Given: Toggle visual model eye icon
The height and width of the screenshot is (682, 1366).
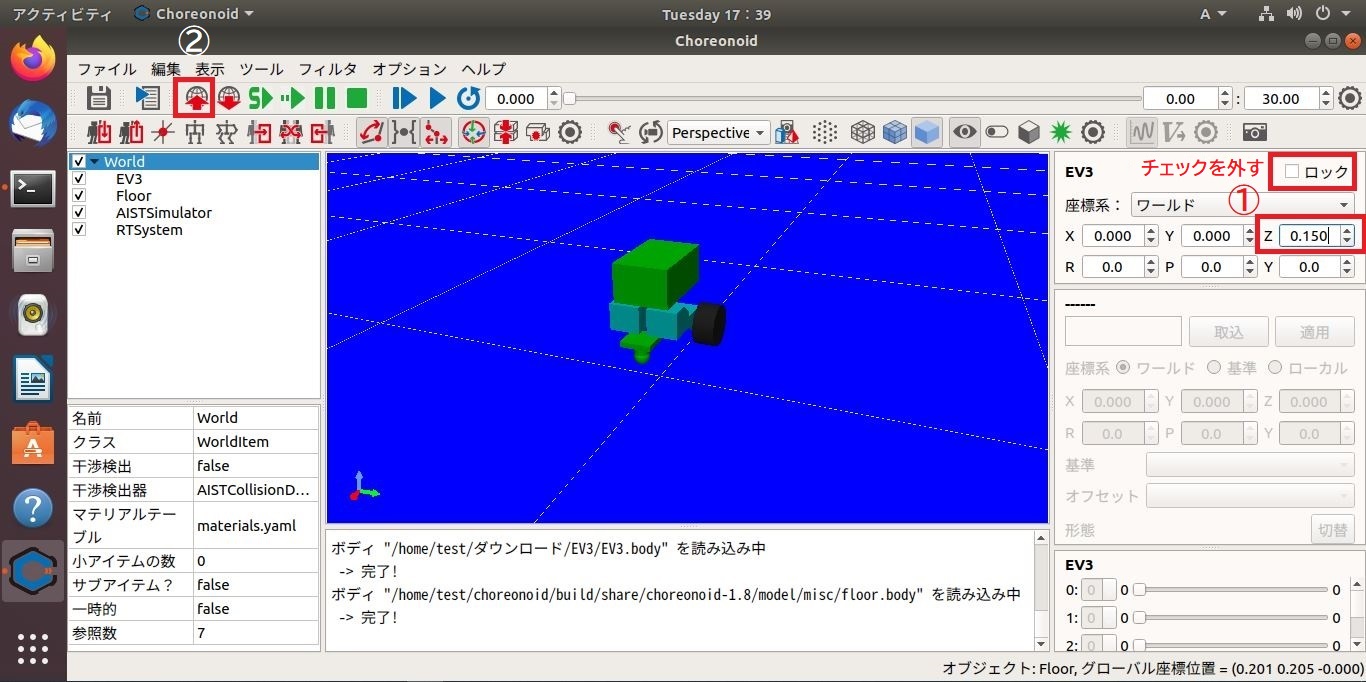Looking at the screenshot, I should pos(964,132).
